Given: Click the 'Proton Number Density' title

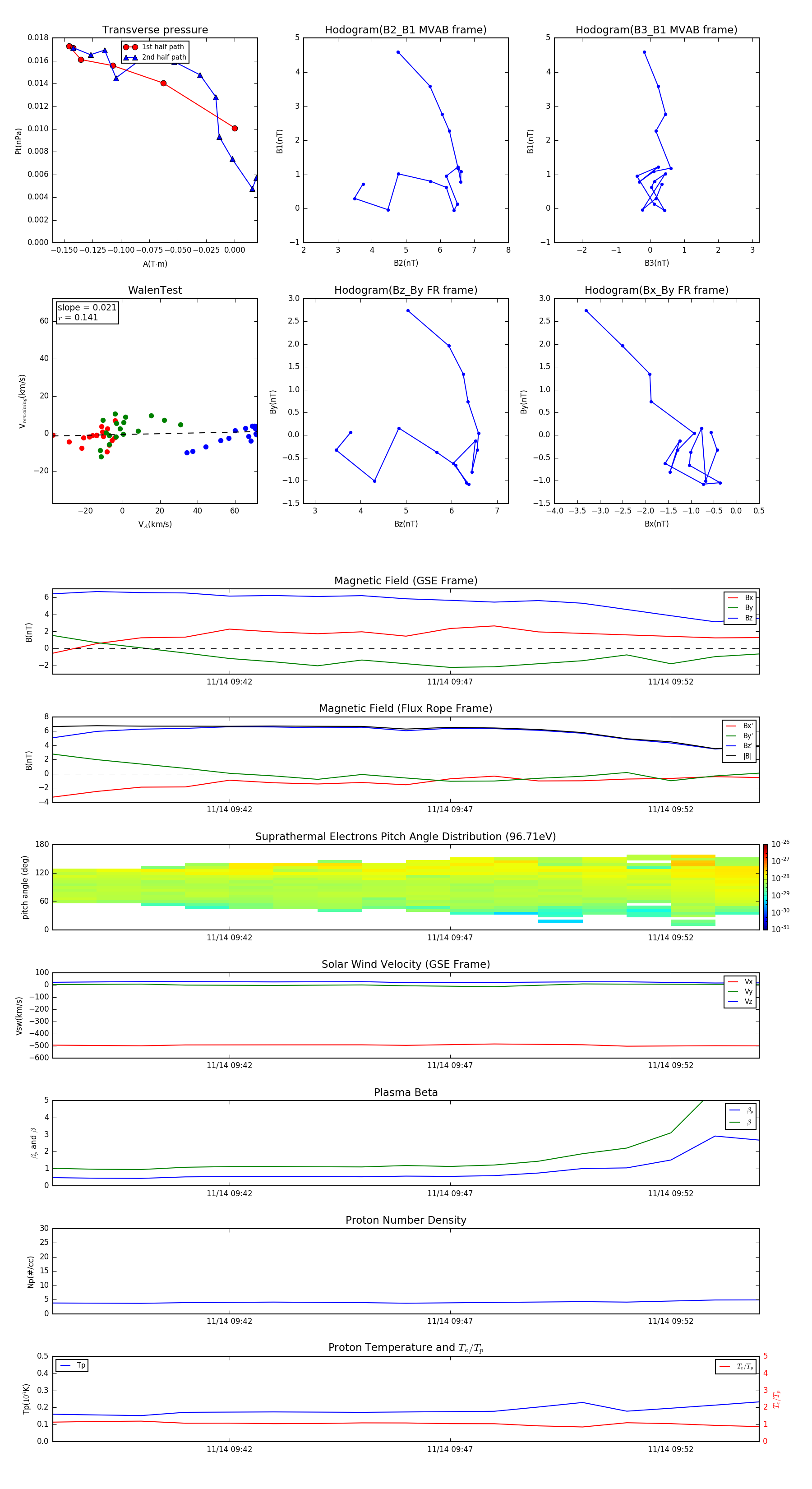Looking at the screenshot, I should point(406,1220).
